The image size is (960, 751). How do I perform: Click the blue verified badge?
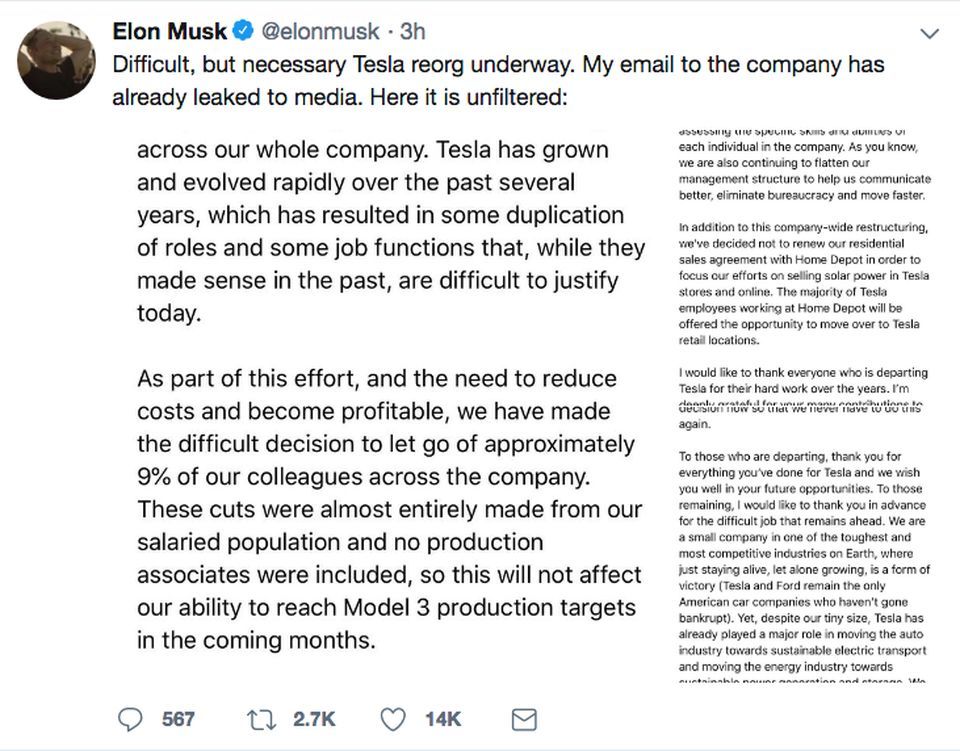[242, 32]
